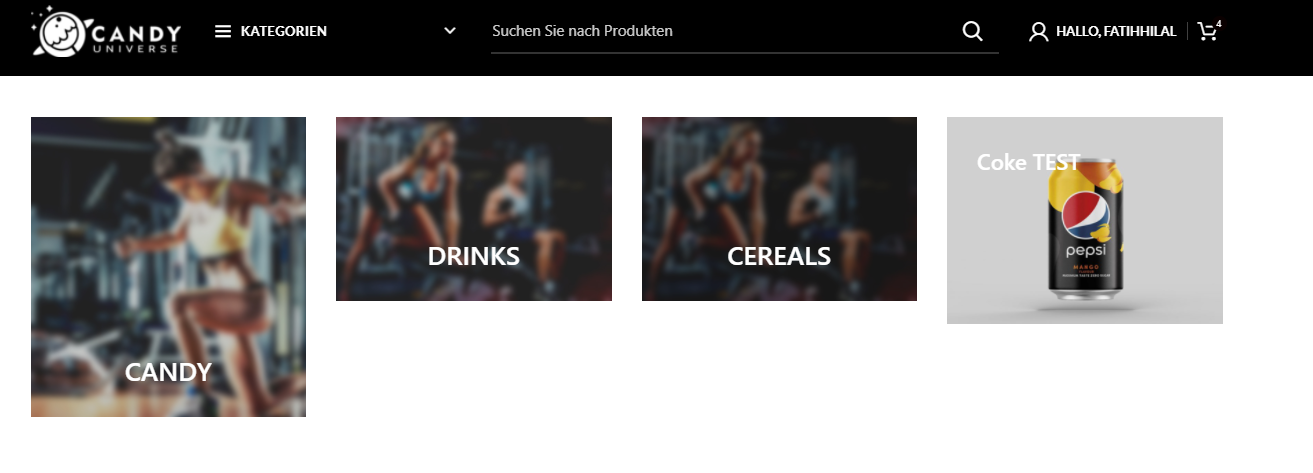Open the CEREALS category tile image
This screenshot has height=473, width=1313.
[779, 209]
